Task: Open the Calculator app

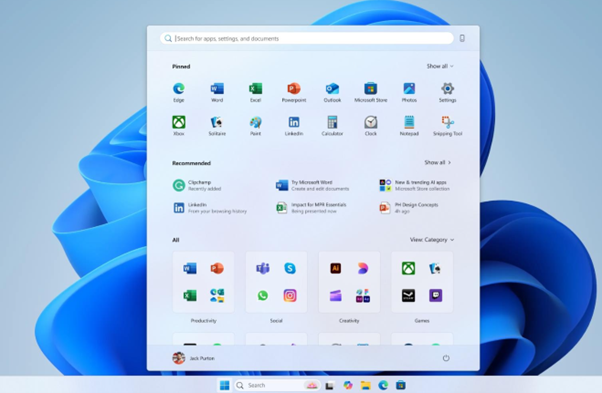Action: point(332,126)
